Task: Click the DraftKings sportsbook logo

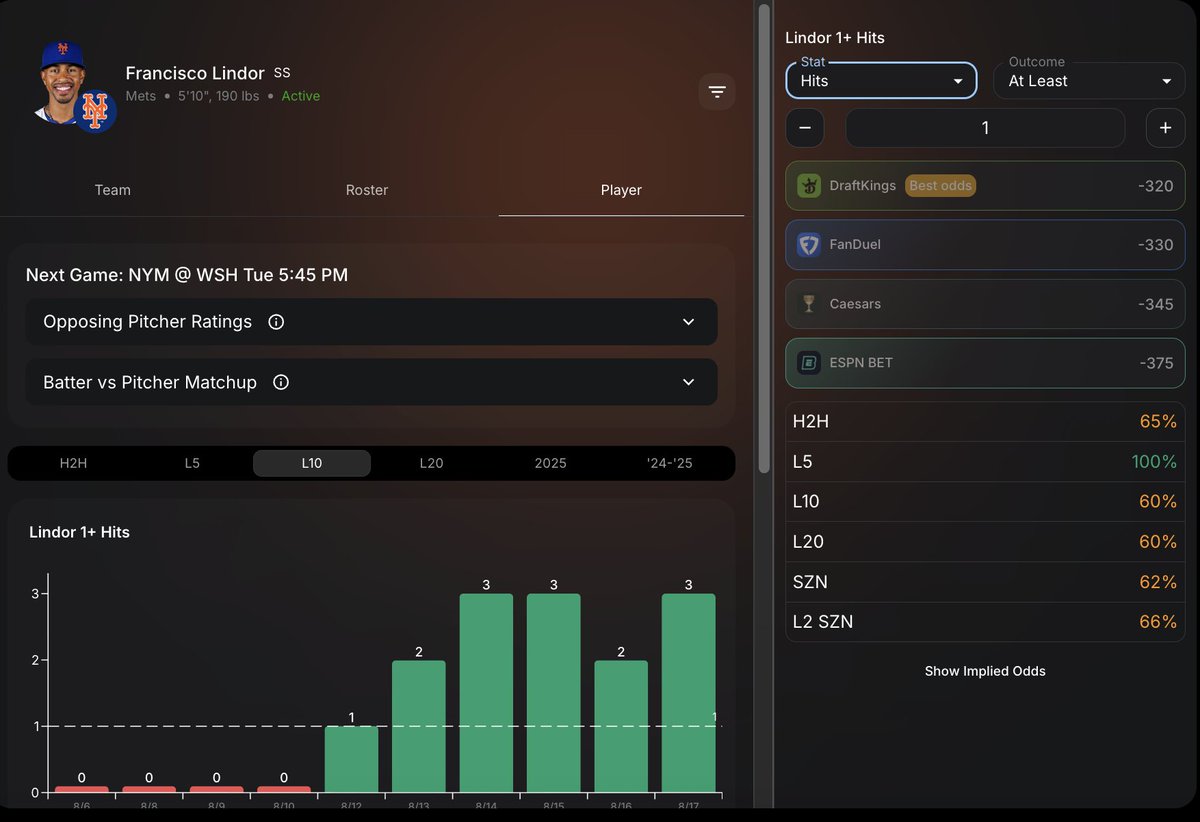Action: (x=809, y=186)
